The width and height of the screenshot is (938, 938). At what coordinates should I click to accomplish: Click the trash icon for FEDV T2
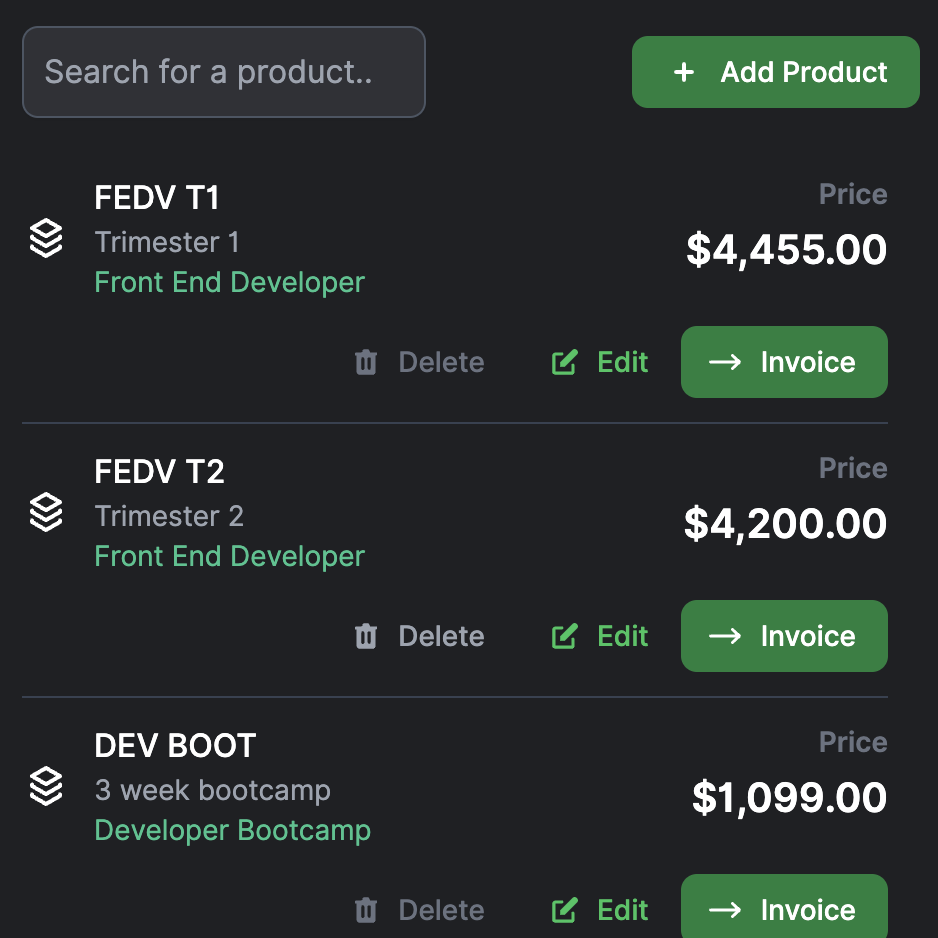pyautogui.click(x=366, y=636)
